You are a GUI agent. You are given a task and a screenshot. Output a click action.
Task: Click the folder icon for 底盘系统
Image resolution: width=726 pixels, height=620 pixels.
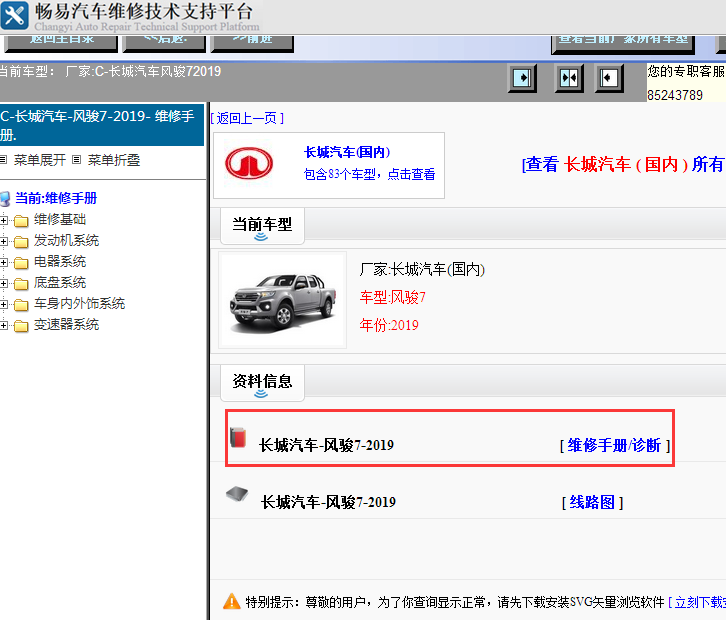click(21, 283)
